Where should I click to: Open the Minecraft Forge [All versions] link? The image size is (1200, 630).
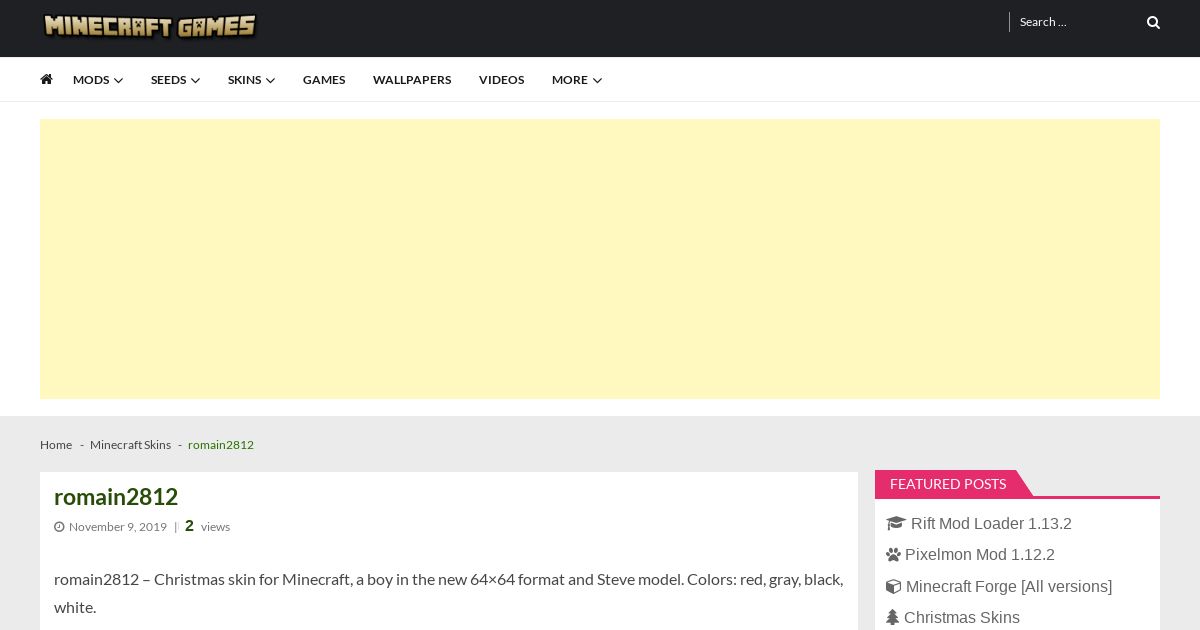point(1009,587)
